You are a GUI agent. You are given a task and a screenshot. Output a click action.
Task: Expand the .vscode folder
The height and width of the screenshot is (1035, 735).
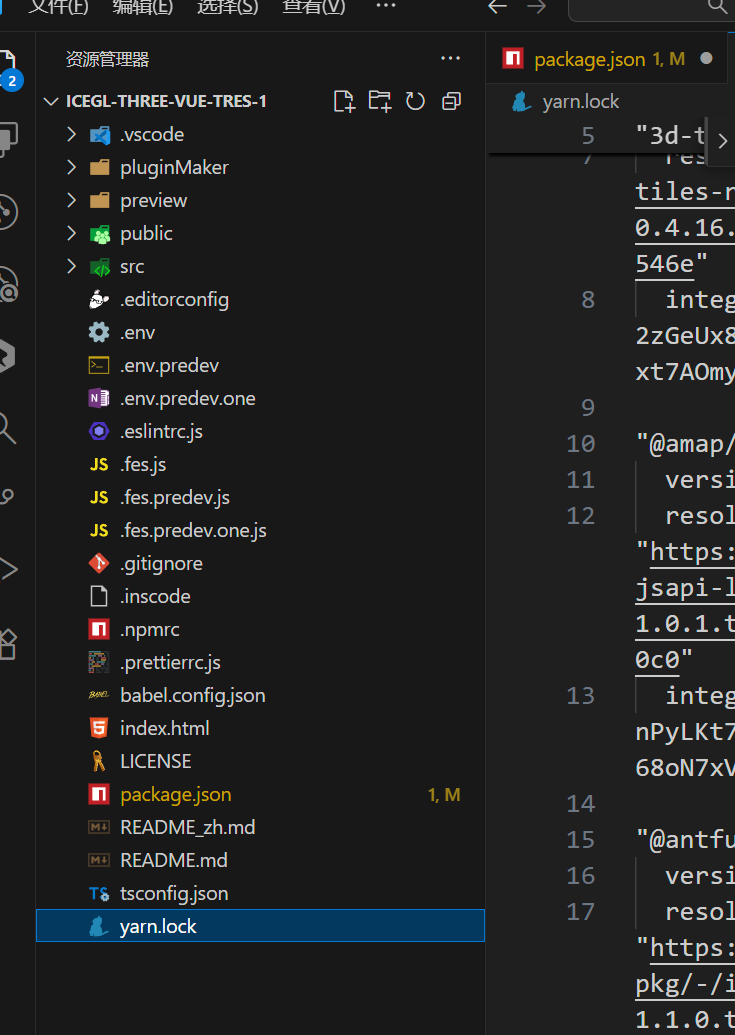(71, 134)
